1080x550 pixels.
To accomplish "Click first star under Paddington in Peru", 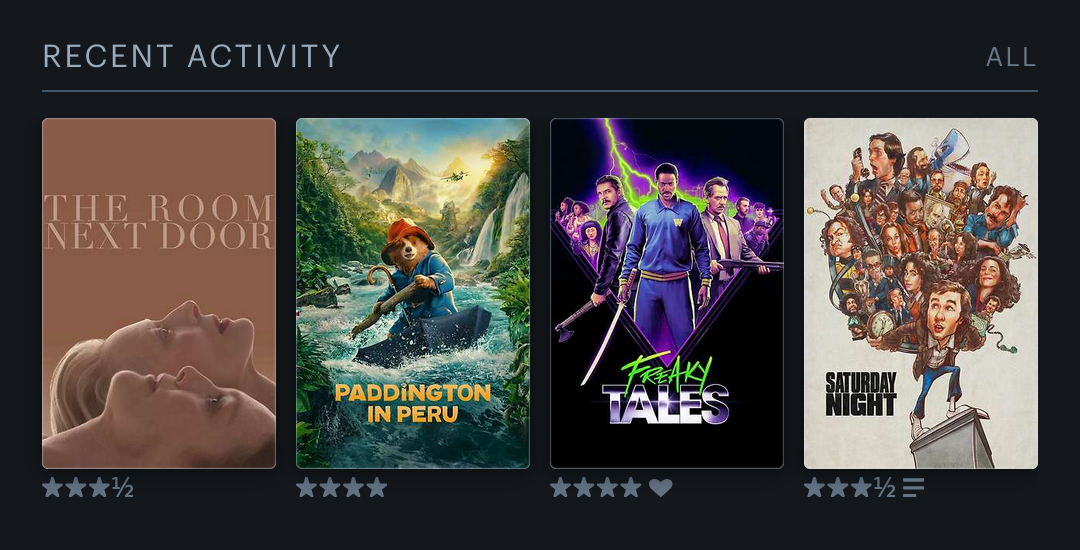I will point(307,488).
